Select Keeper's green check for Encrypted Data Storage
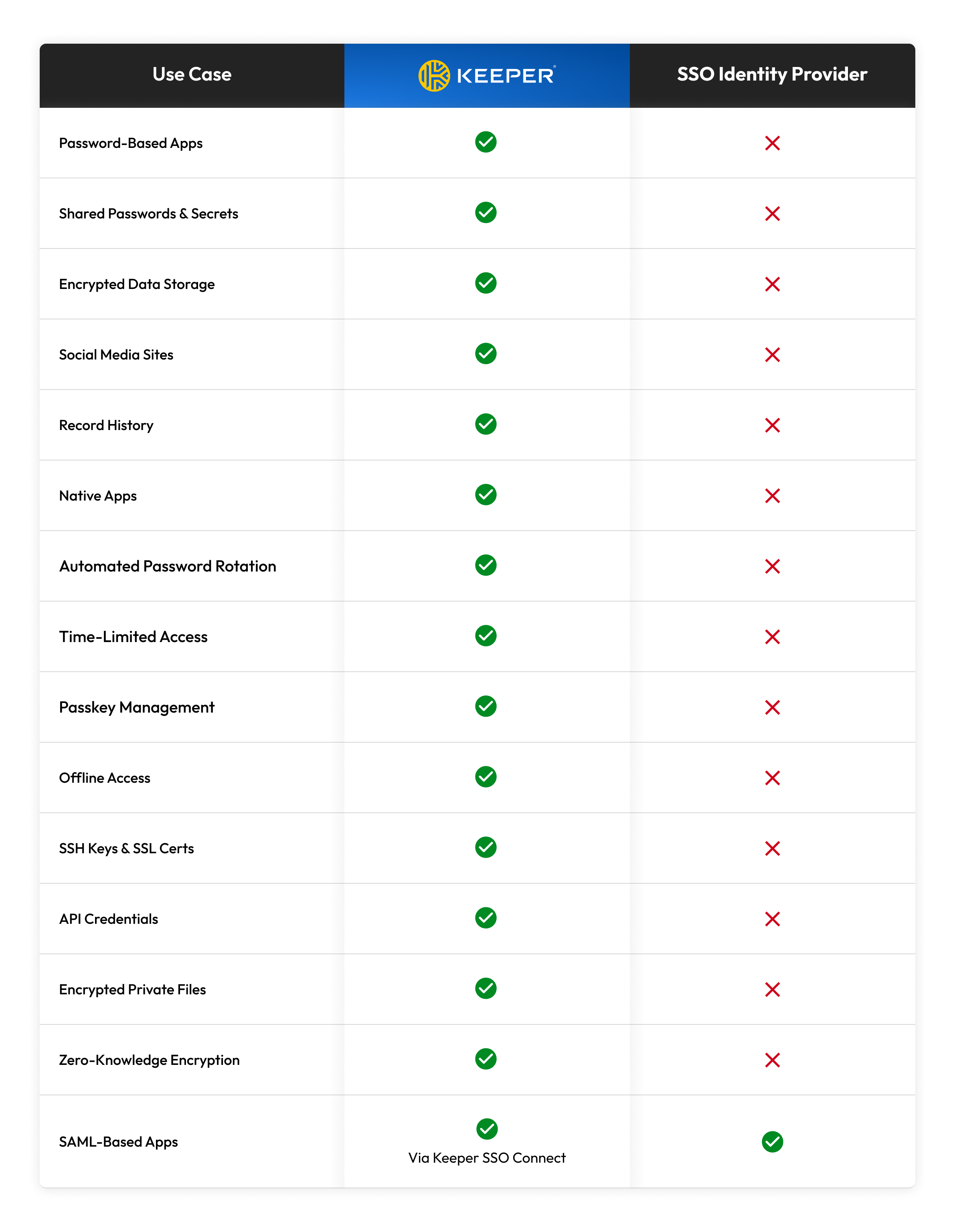The image size is (955, 1232). [x=486, y=283]
